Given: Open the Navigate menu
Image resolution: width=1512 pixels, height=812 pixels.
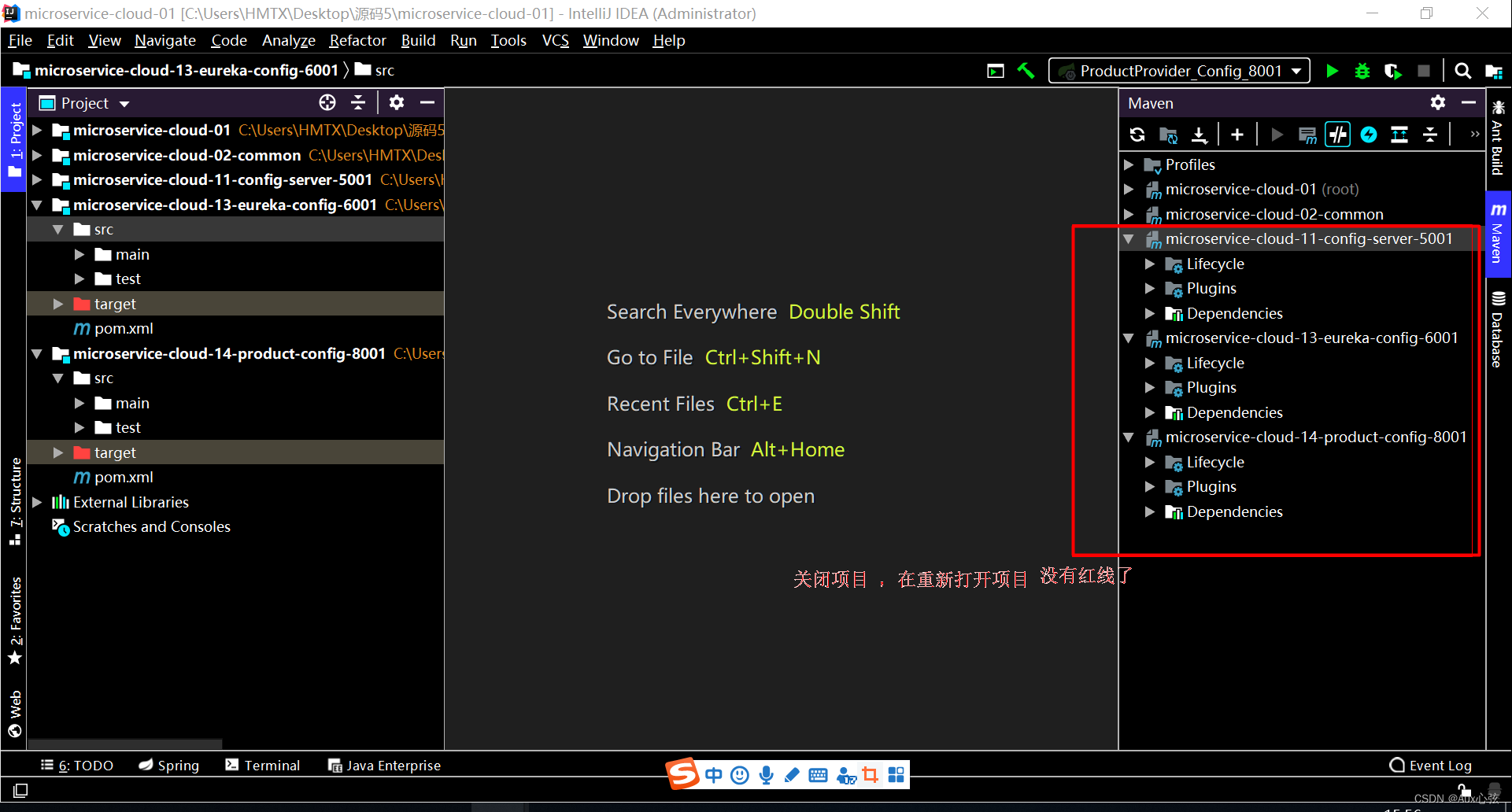Looking at the screenshot, I should [165, 40].
